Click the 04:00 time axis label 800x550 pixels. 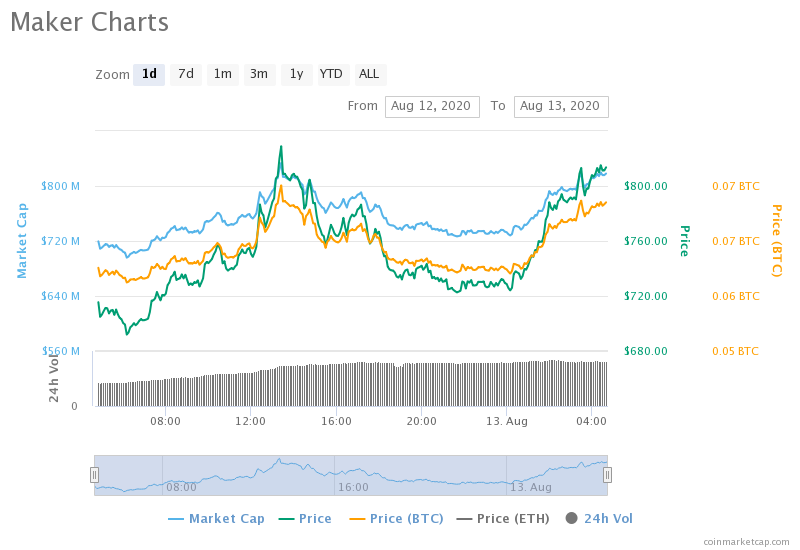[x=591, y=421]
